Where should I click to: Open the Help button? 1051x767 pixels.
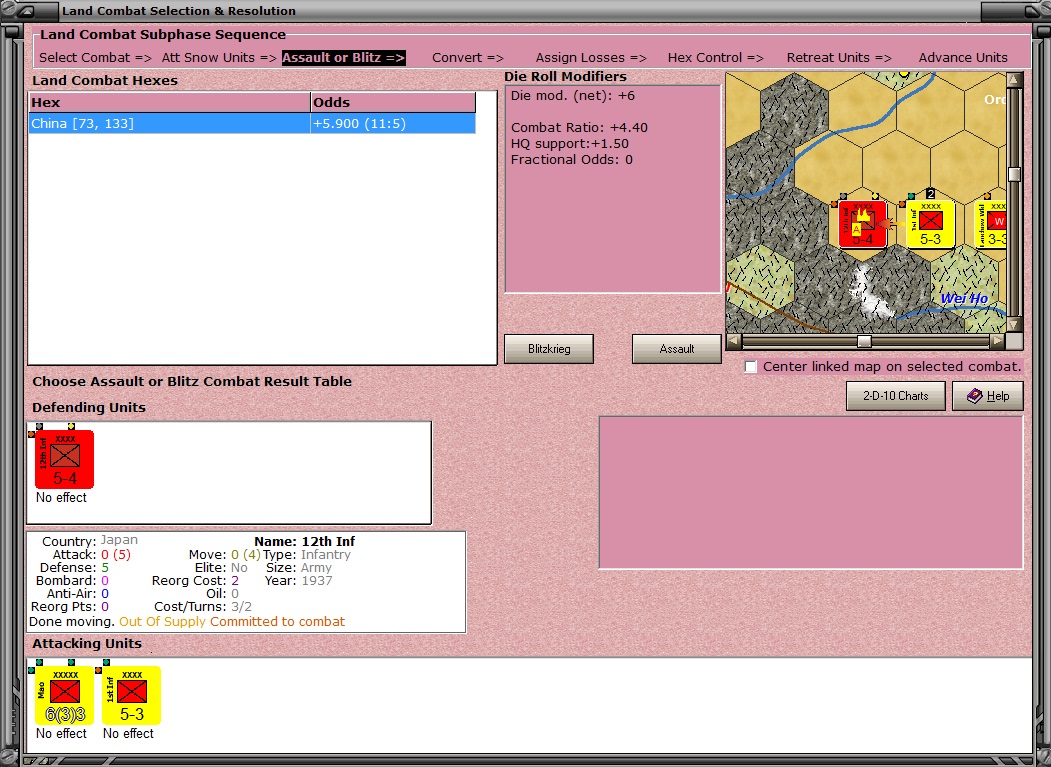[987, 396]
